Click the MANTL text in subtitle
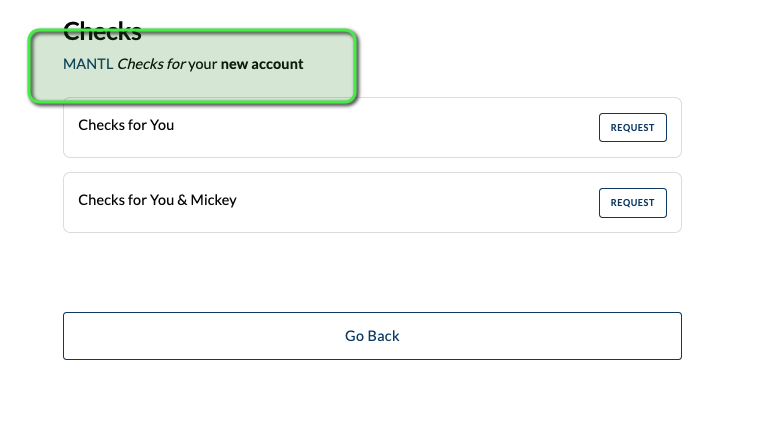Screen dimensions: 768x439 pyautogui.click(x=88, y=65)
